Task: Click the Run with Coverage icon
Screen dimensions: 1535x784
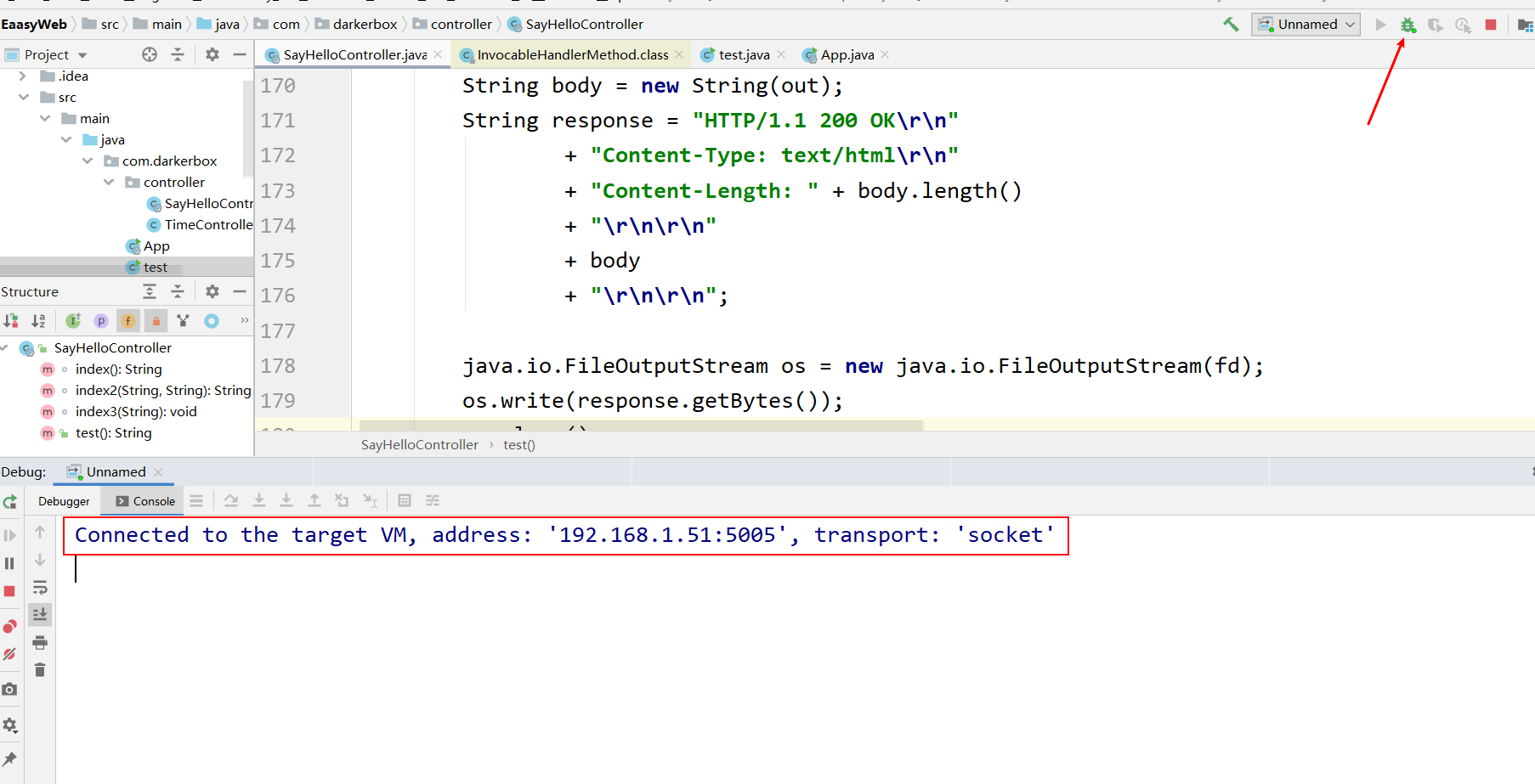Action: coord(1436,25)
